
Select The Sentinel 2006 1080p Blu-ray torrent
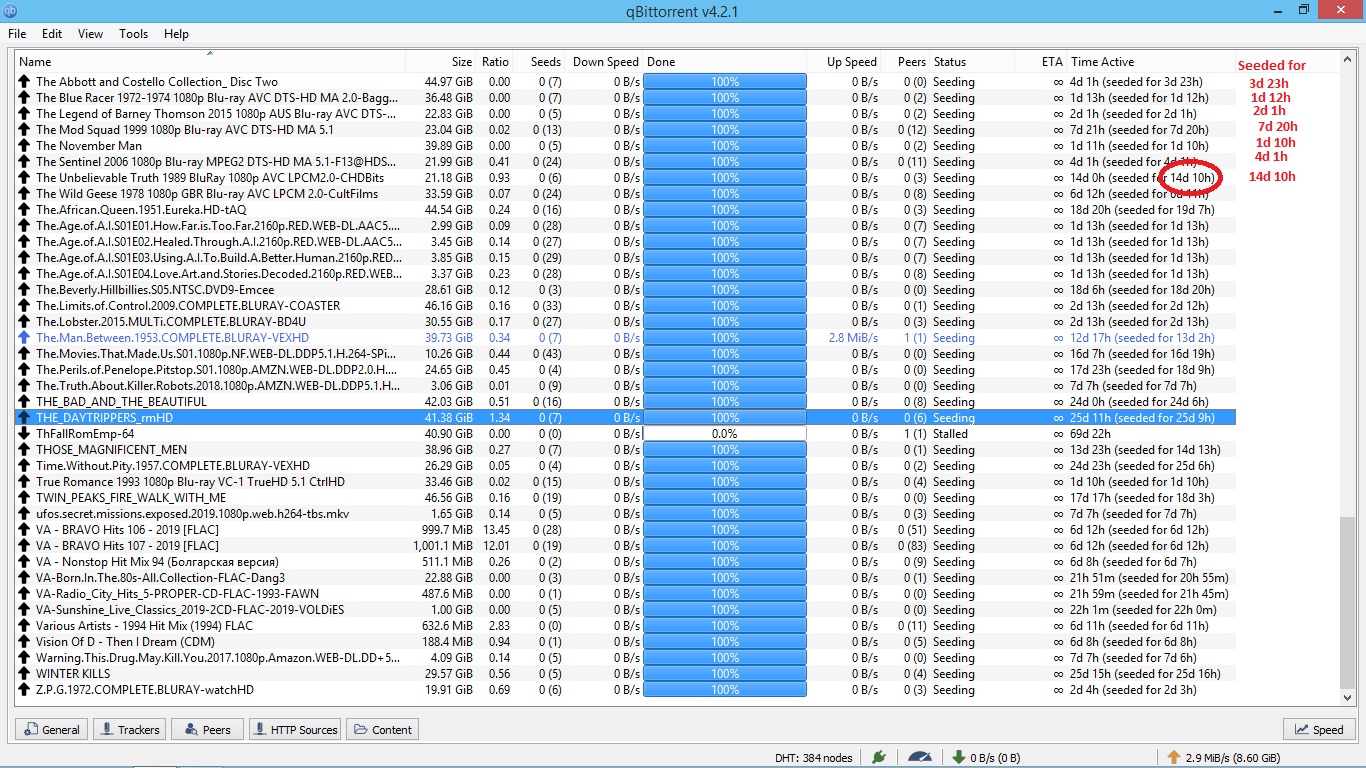point(625,162)
